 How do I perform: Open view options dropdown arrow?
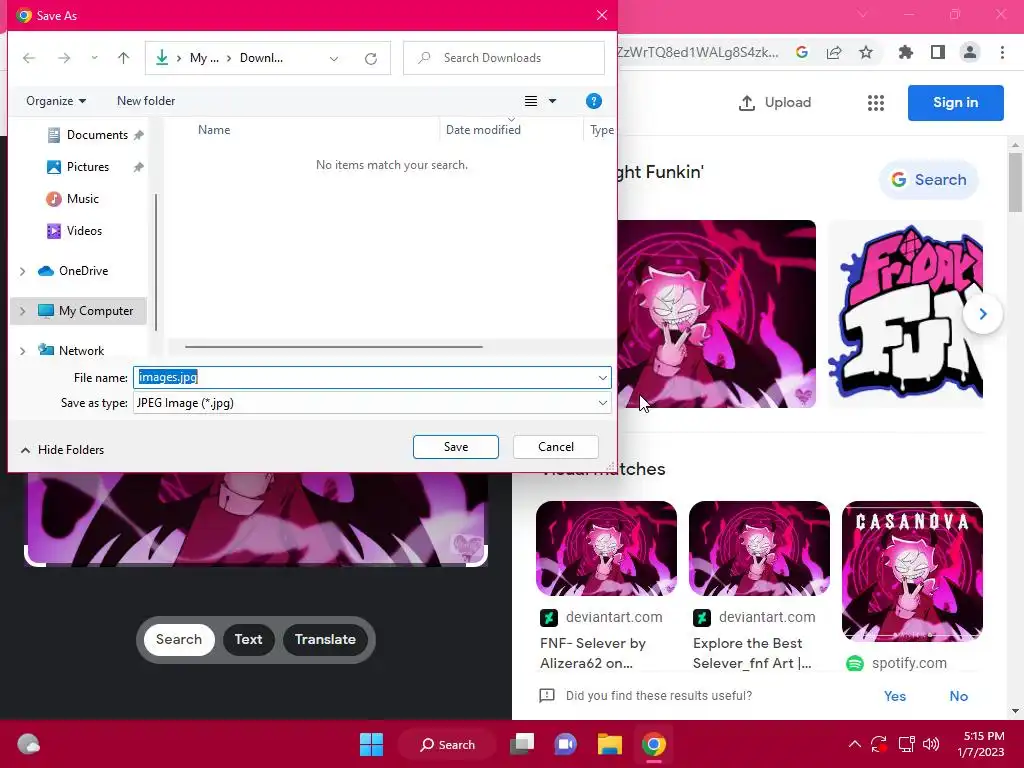tap(552, 101)
